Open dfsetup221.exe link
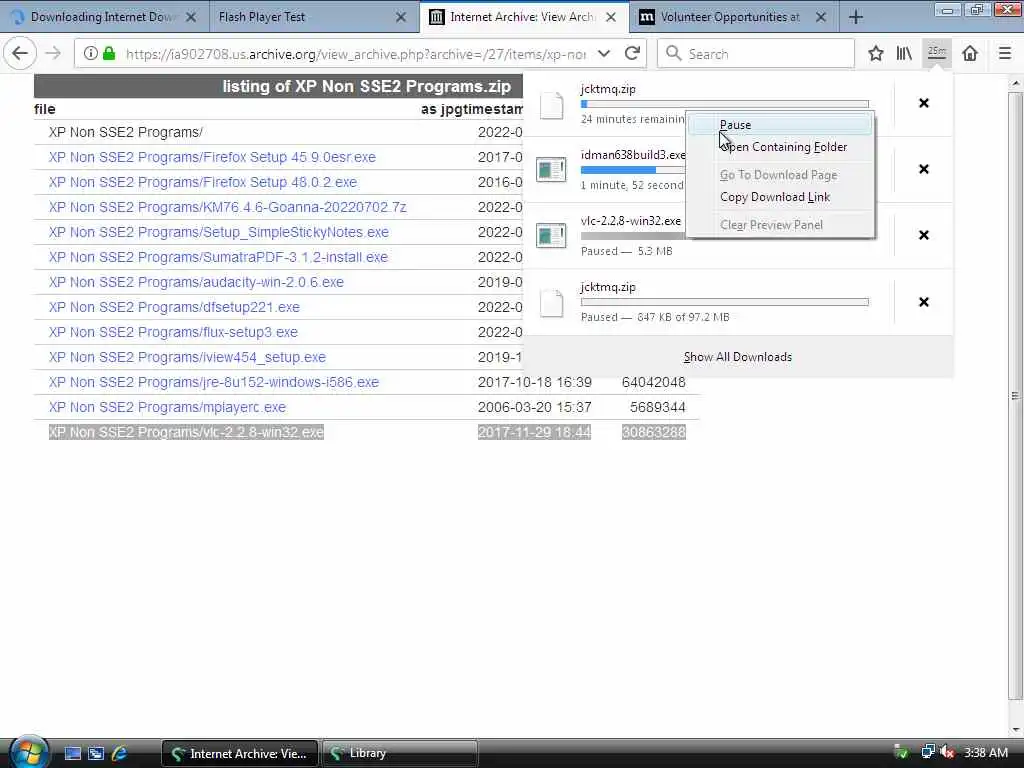Screen dimensions: 1024x768 174,307
